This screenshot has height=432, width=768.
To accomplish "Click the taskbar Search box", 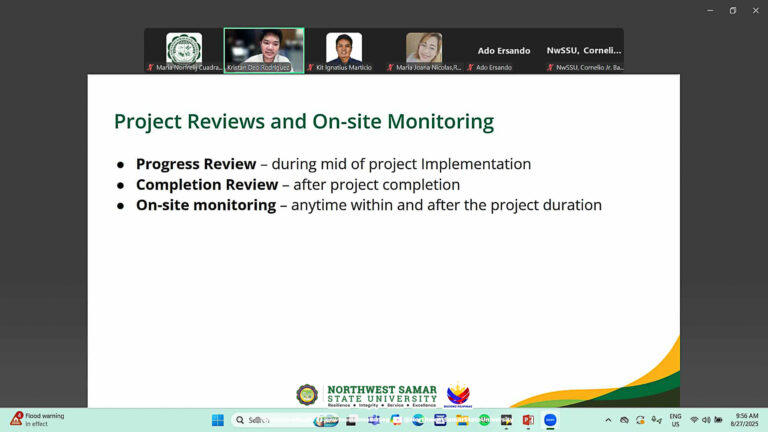I will pos(285,420).
